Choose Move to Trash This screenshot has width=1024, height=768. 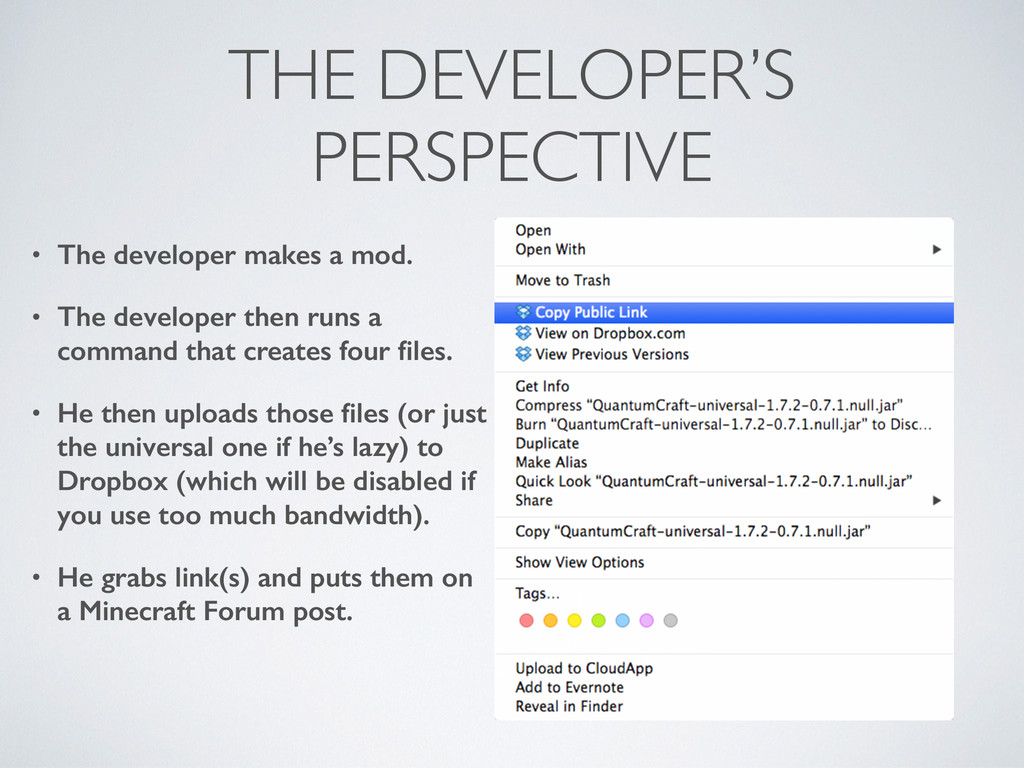click(x=724, y=280)
